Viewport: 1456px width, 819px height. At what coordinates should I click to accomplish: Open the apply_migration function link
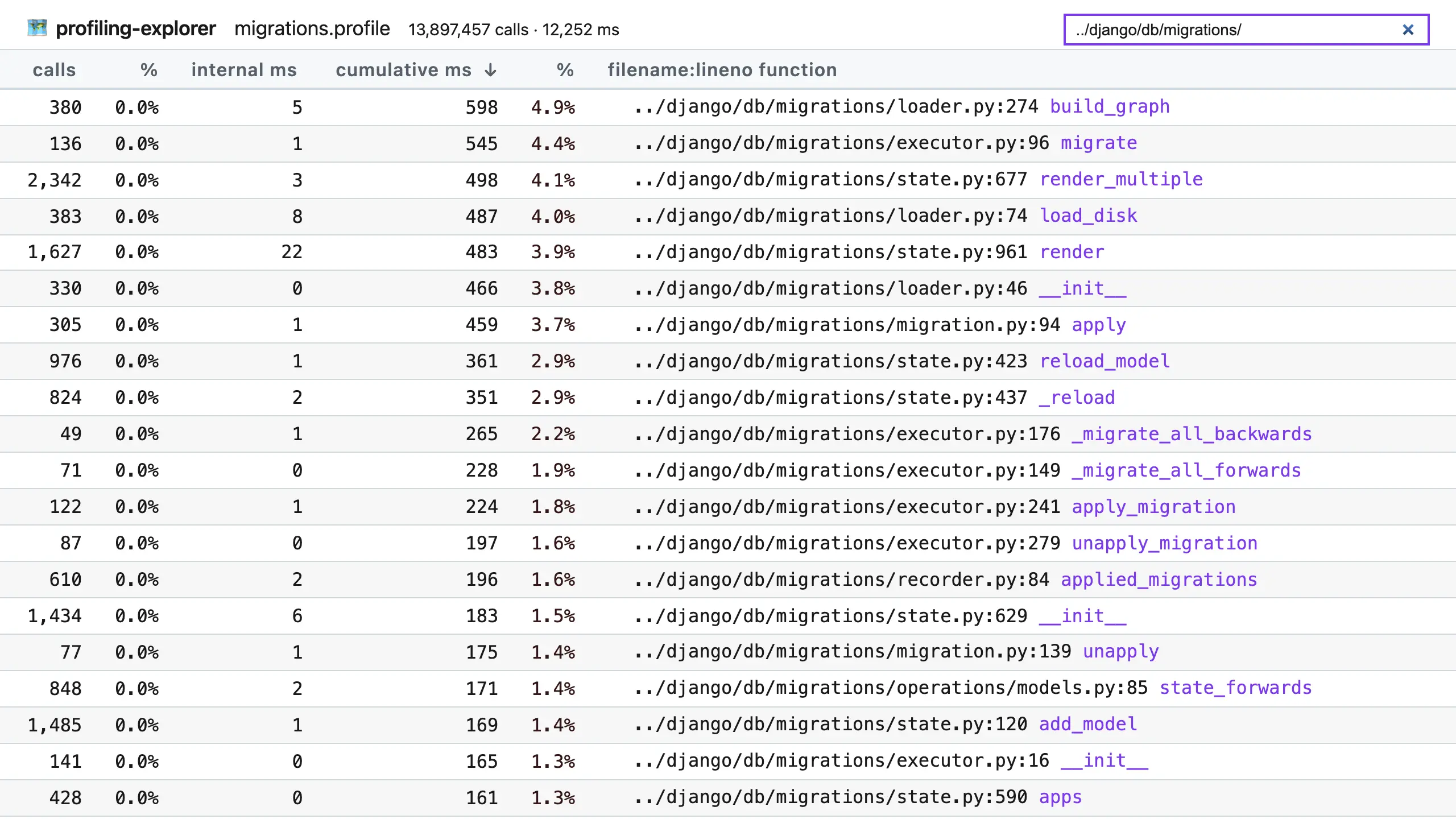click(x=1153, y=507)
